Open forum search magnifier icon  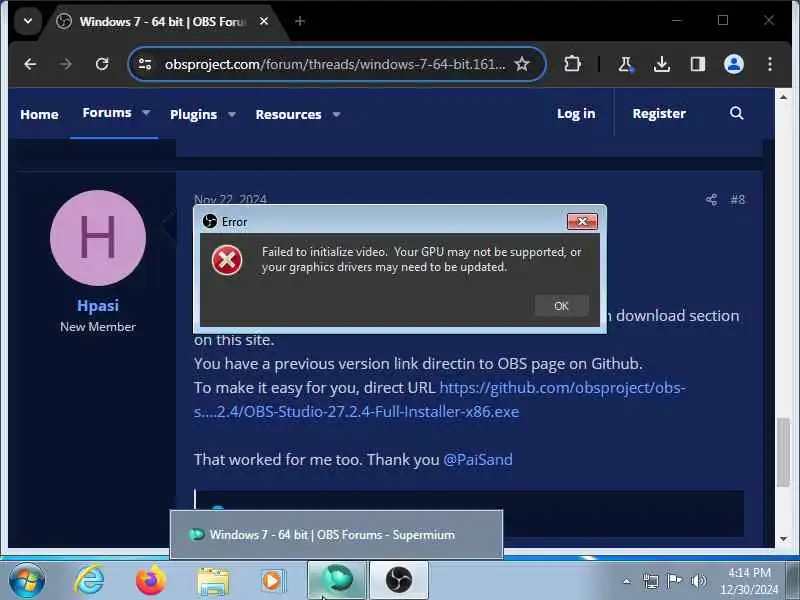(x=736, y=113)
